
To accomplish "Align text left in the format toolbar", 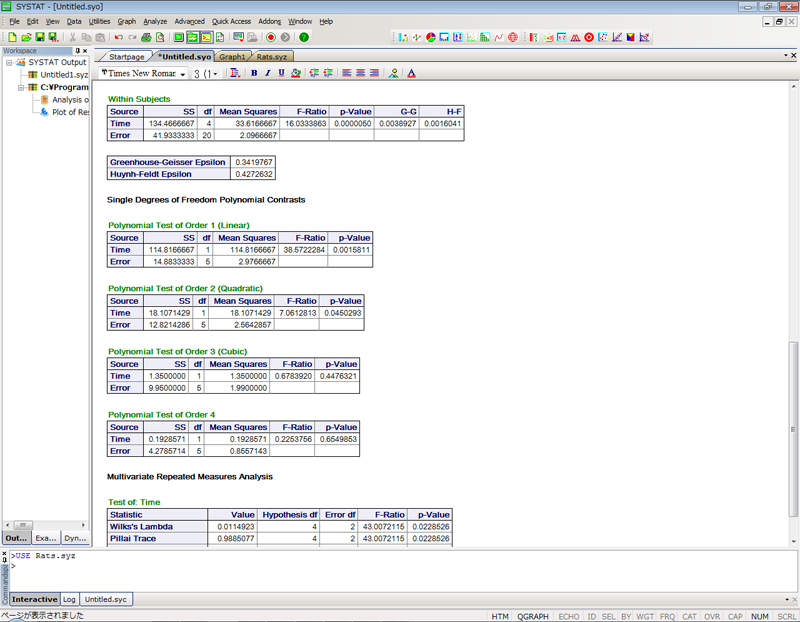I will 347,73.
